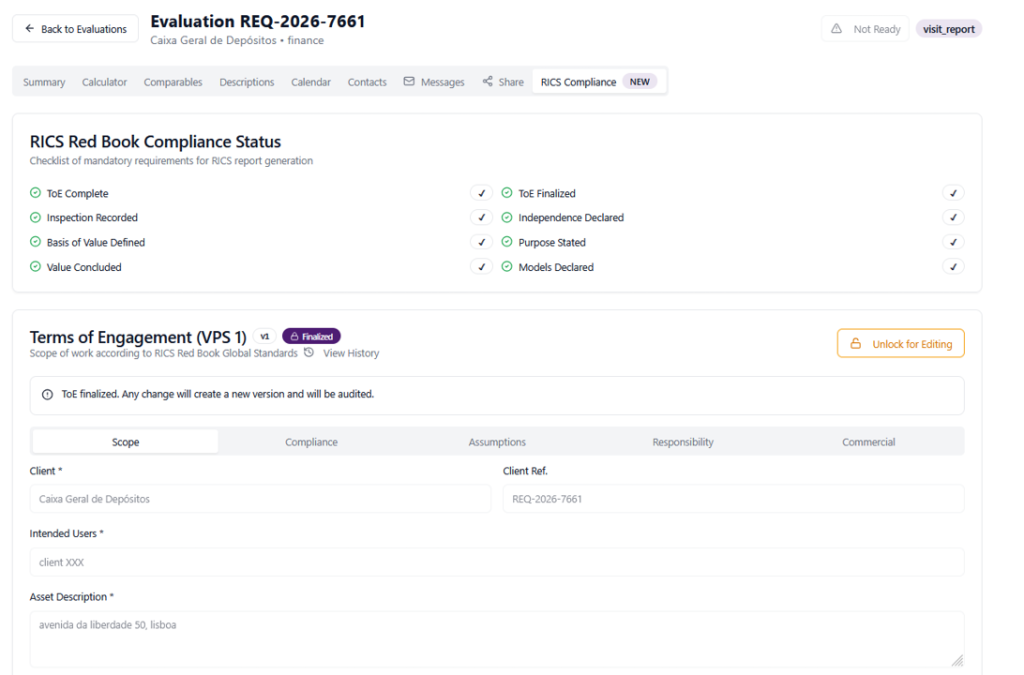1024x675 pixels.
Task: Open the RICS Compliance tab
Action: point(578,82)
